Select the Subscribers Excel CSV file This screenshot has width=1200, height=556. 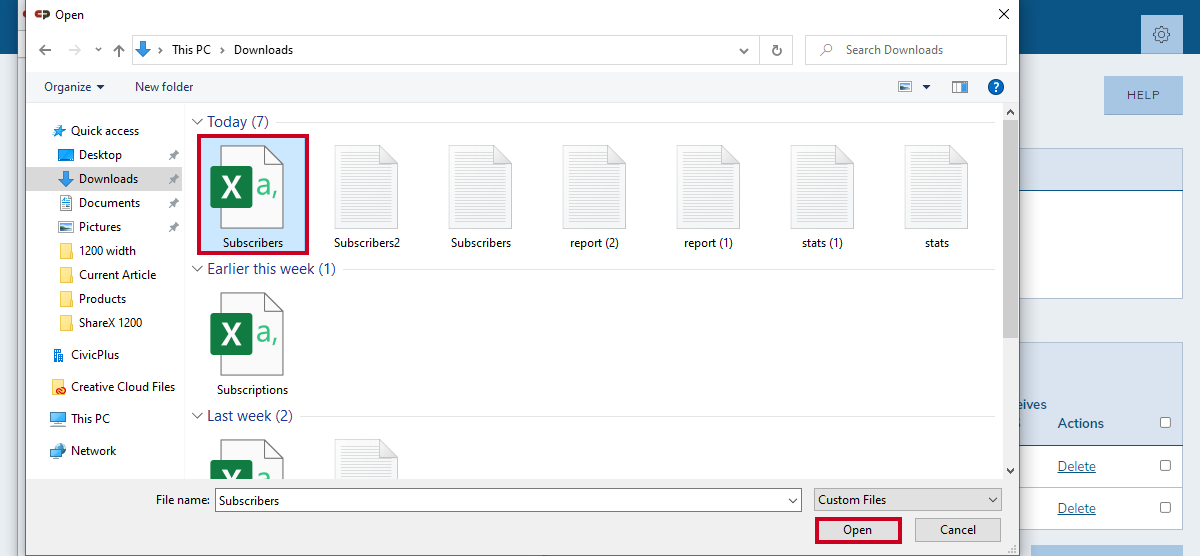pyautogui.click(x=253, y=195)
